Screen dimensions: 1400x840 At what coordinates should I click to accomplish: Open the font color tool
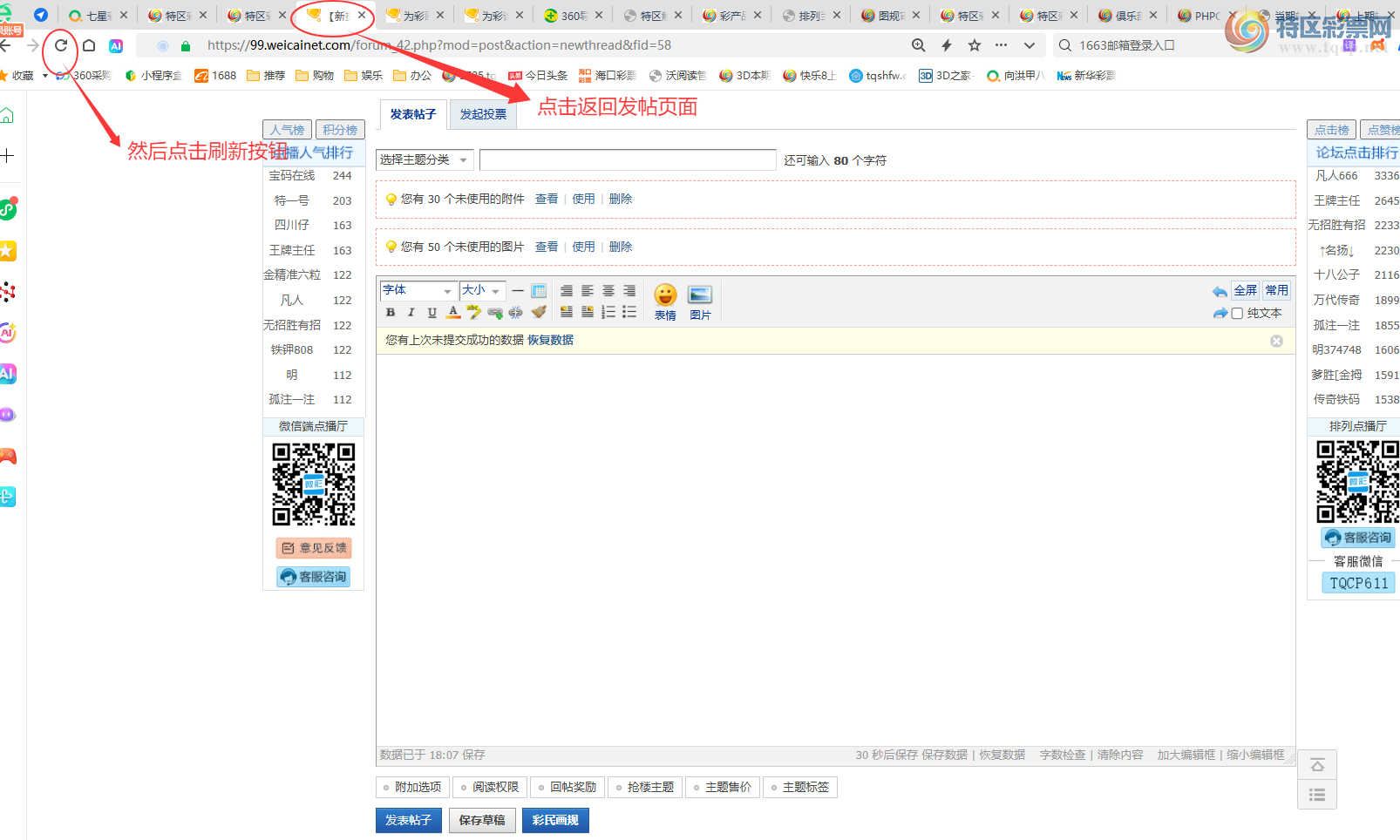coord(452,312)
